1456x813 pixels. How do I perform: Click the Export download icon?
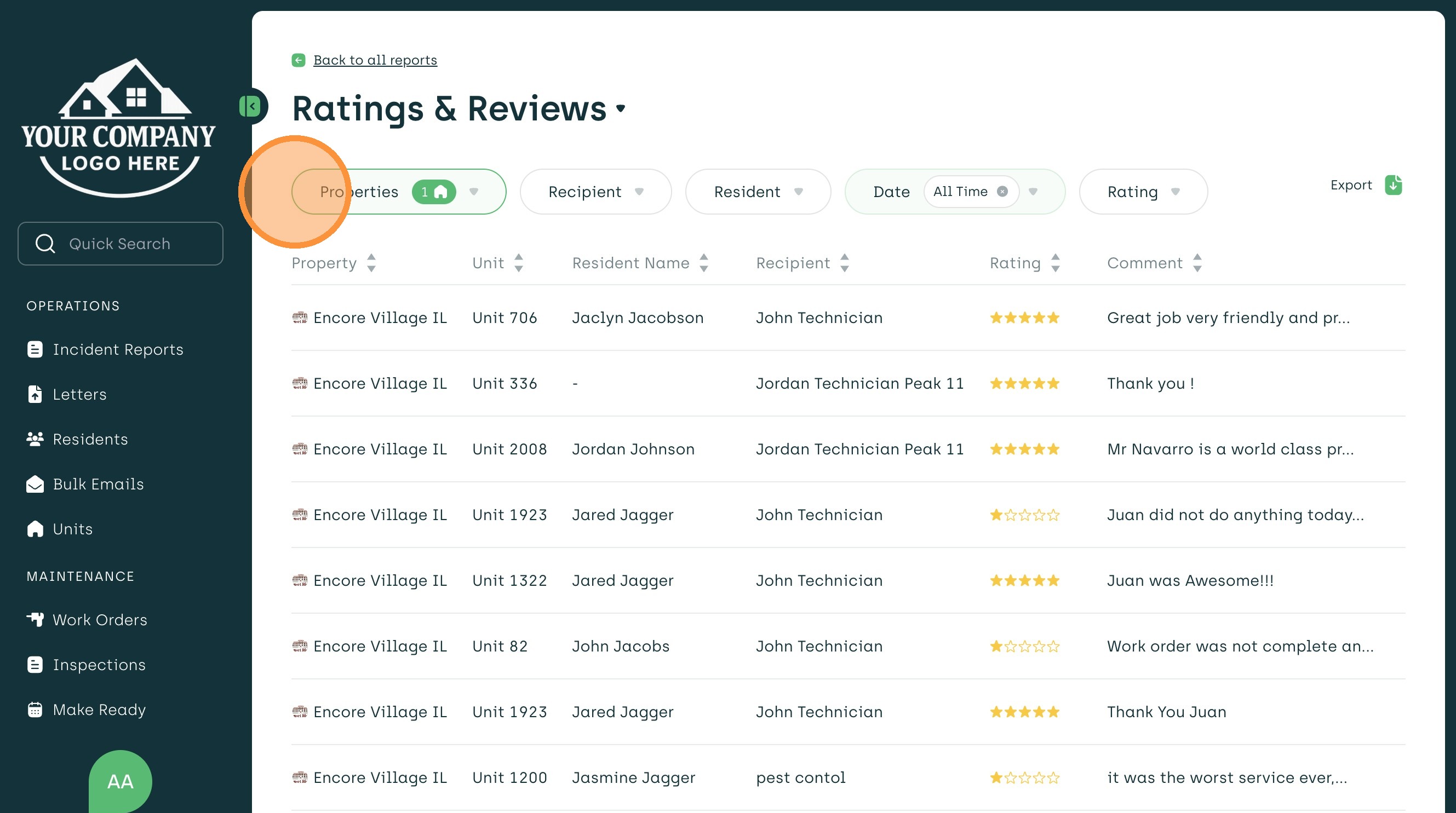tap(1392, 184)
